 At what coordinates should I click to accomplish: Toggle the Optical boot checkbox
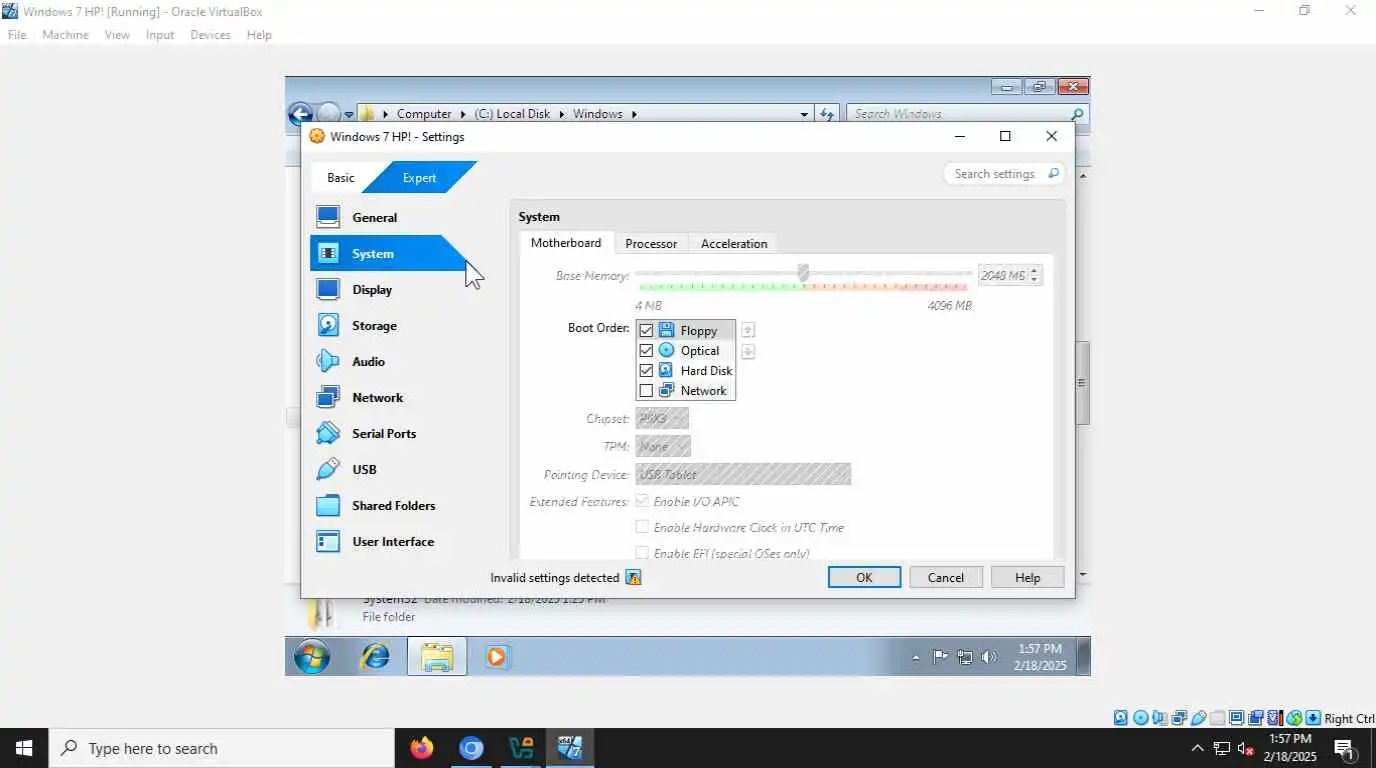646,350
